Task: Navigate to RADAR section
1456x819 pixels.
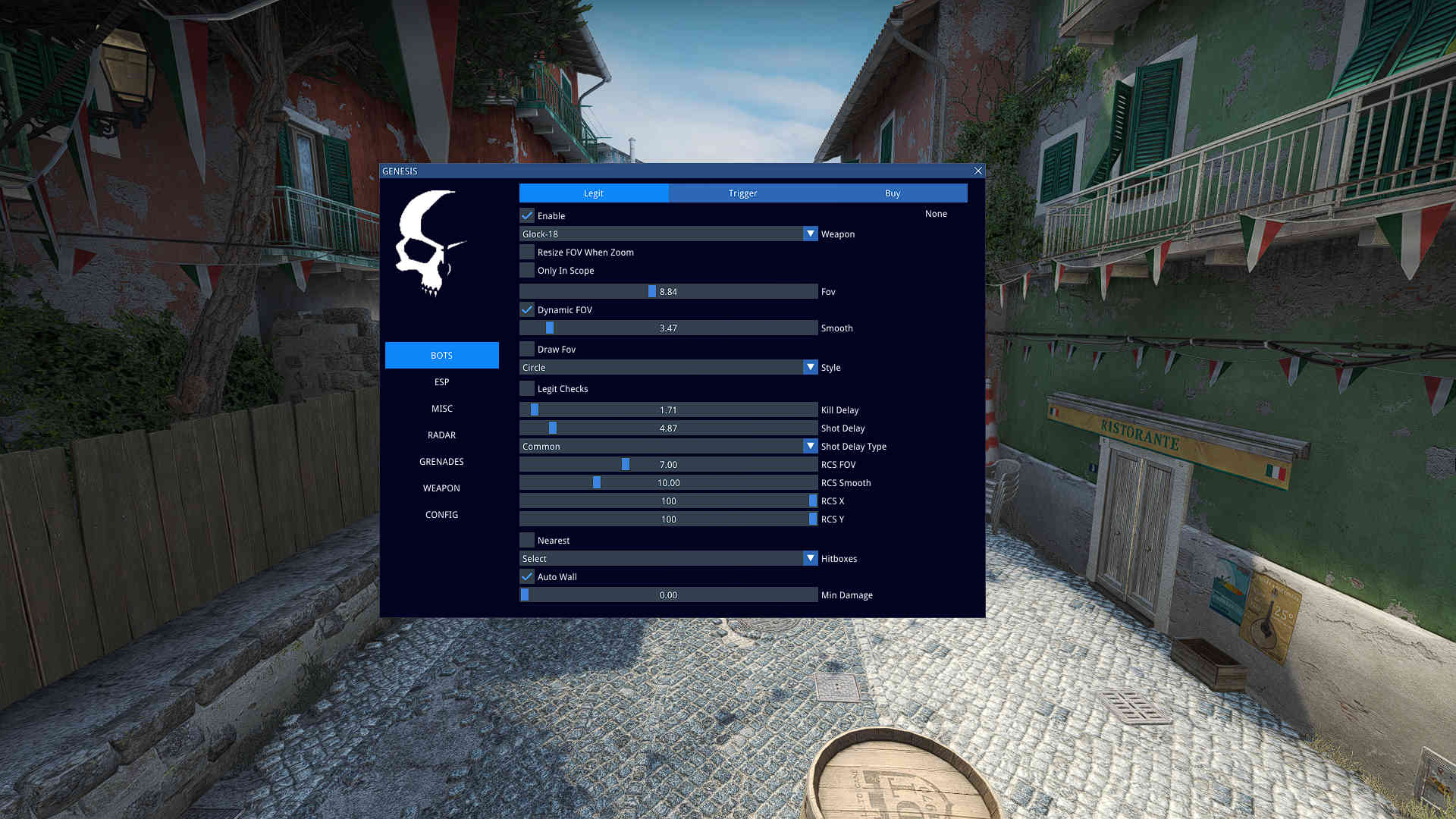Action: coord(441,435)
